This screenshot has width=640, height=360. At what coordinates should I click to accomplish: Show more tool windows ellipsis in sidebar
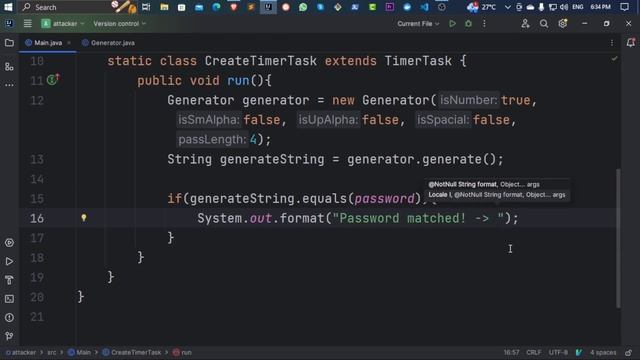9,85
